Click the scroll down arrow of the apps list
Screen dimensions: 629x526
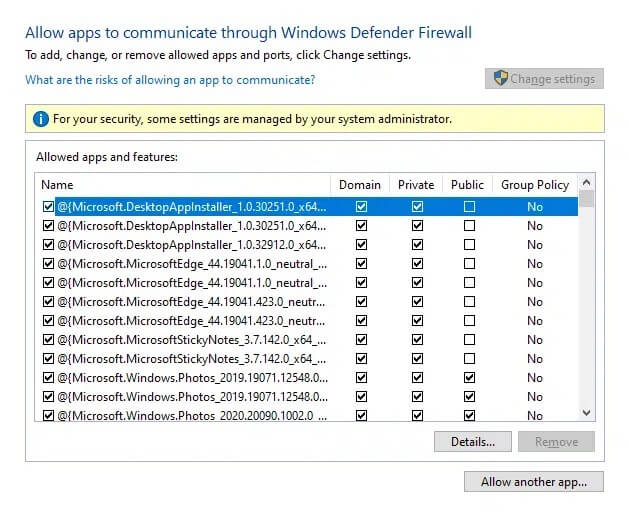click(x=586, y=412)
